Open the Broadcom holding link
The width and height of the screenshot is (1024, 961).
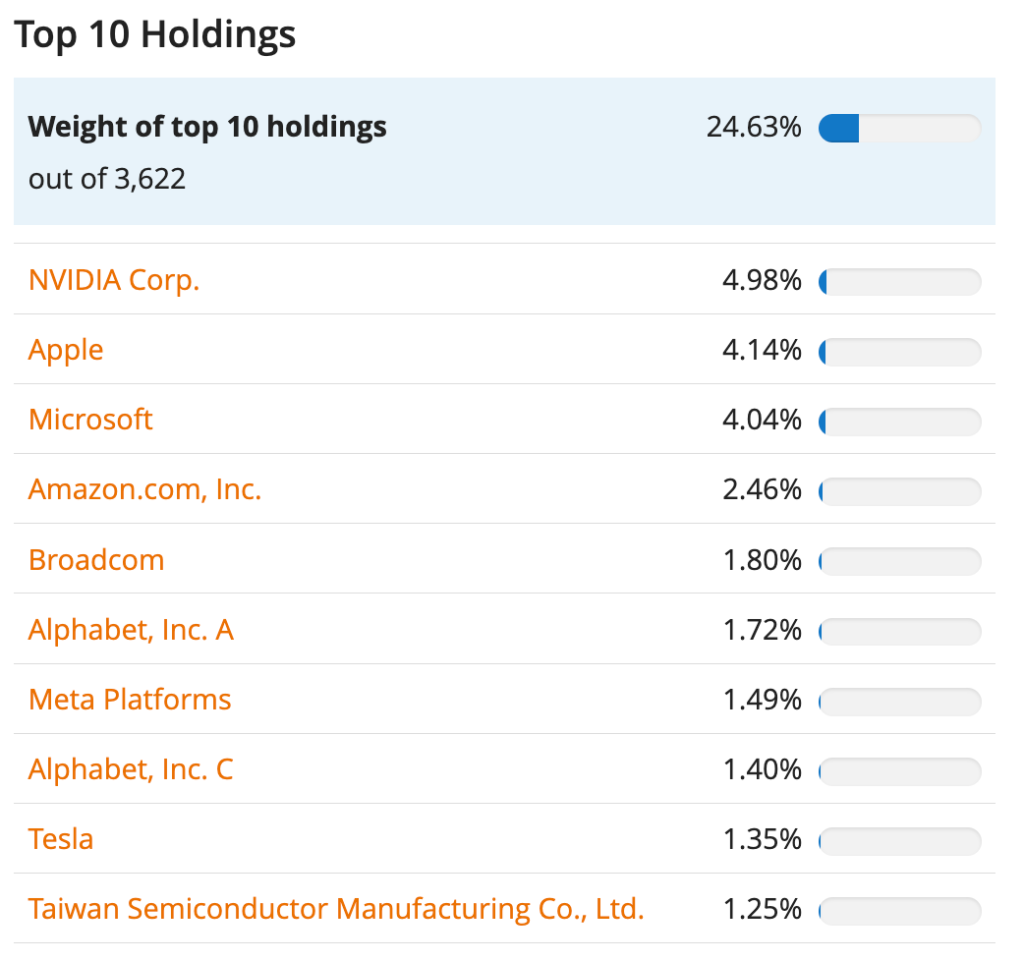tap(96, 559)
